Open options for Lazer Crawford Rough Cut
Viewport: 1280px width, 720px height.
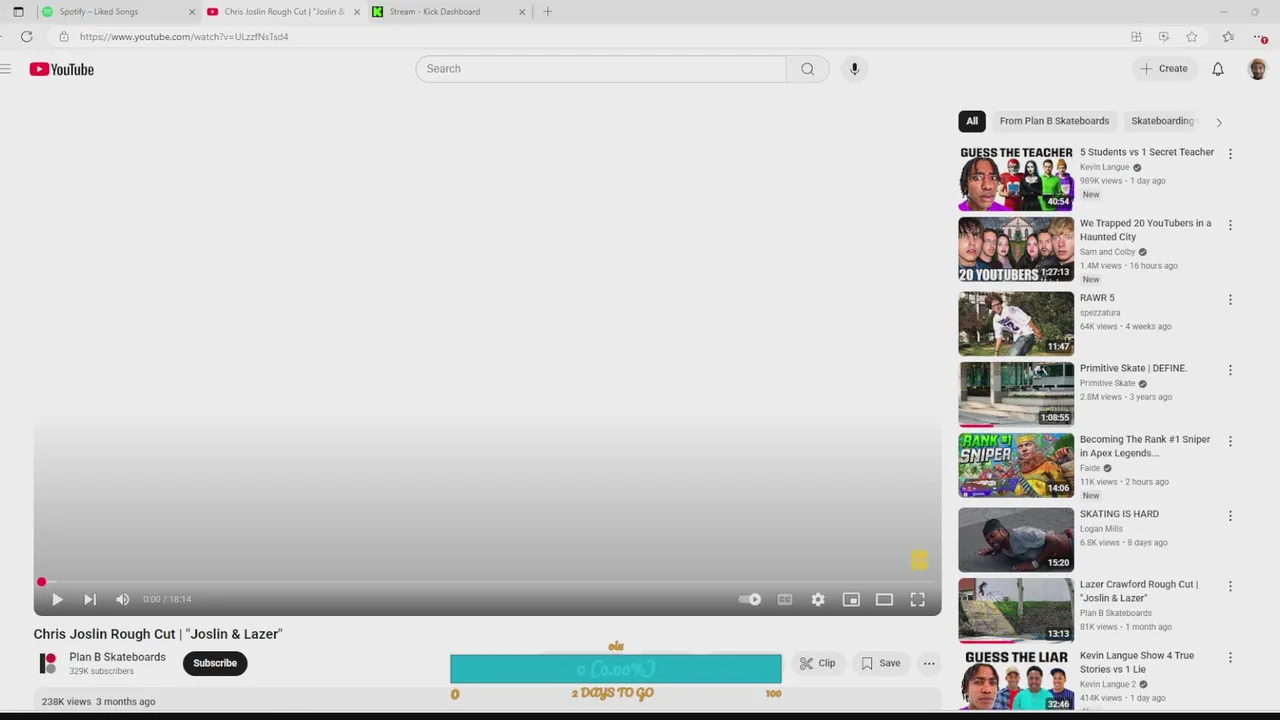click(1230, 586)
